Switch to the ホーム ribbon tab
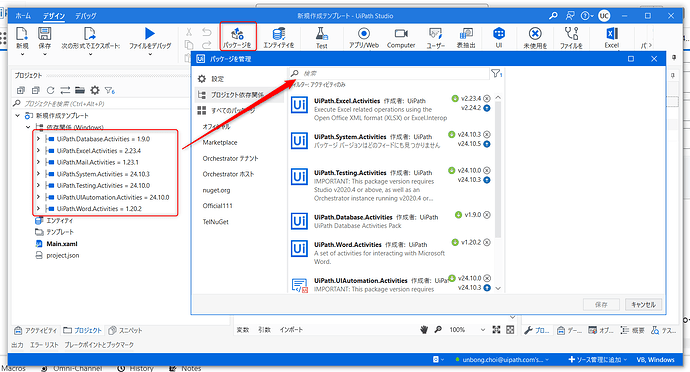This screenshot has height=372, width=690. tap(23, 16)
